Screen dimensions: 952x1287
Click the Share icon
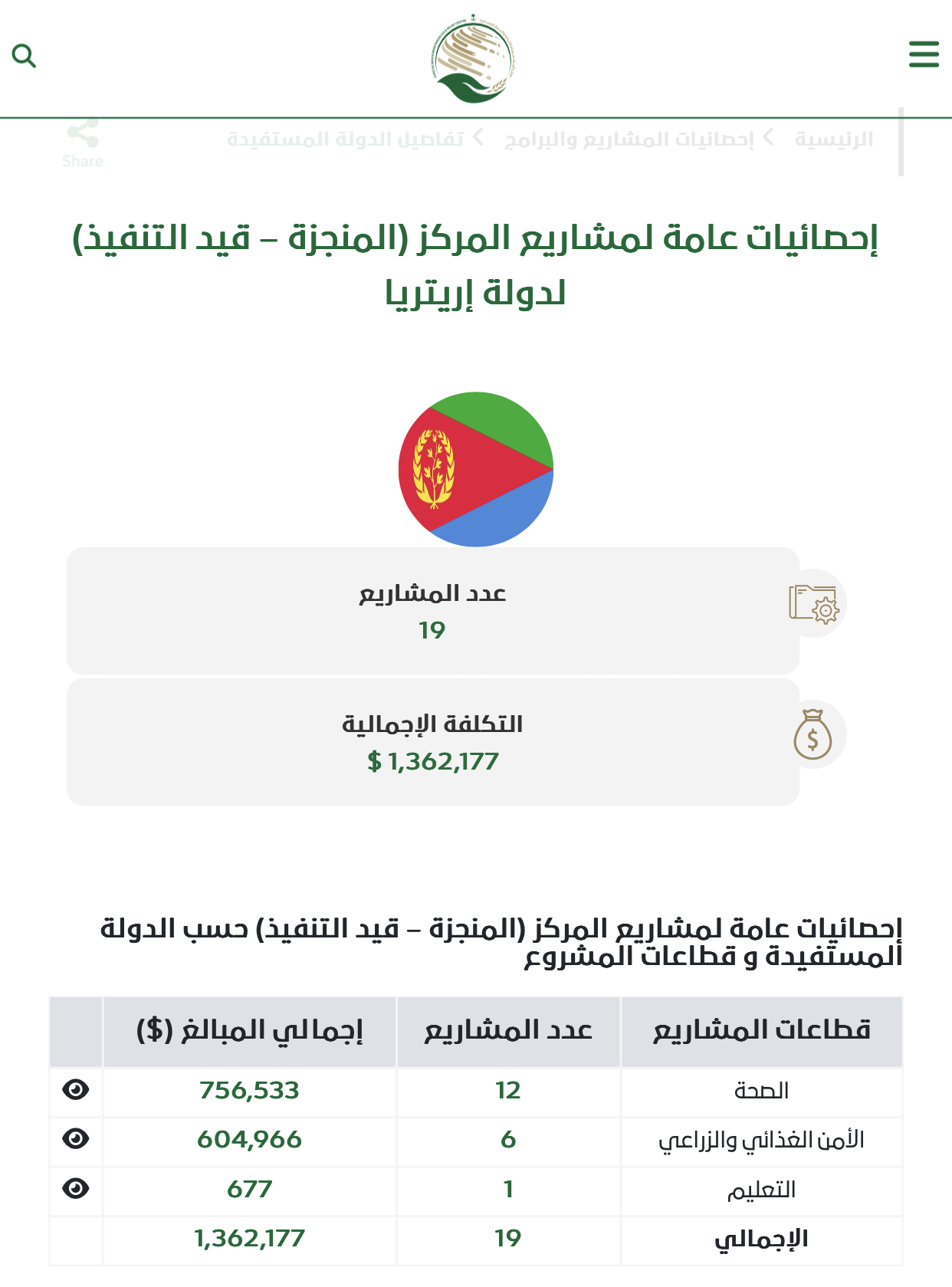click(83, 134)
